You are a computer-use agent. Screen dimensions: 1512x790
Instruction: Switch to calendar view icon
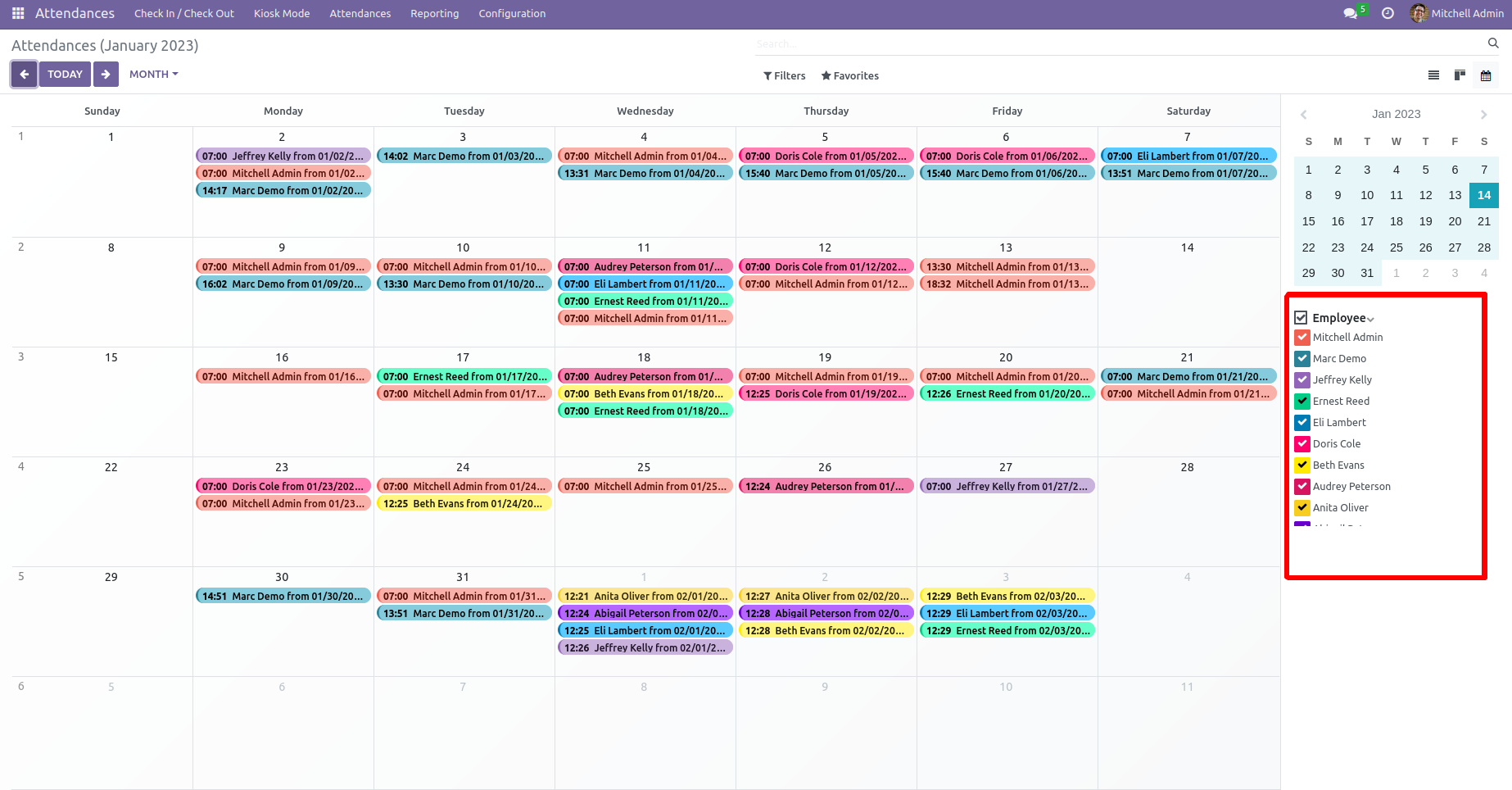coord(1486,75)
